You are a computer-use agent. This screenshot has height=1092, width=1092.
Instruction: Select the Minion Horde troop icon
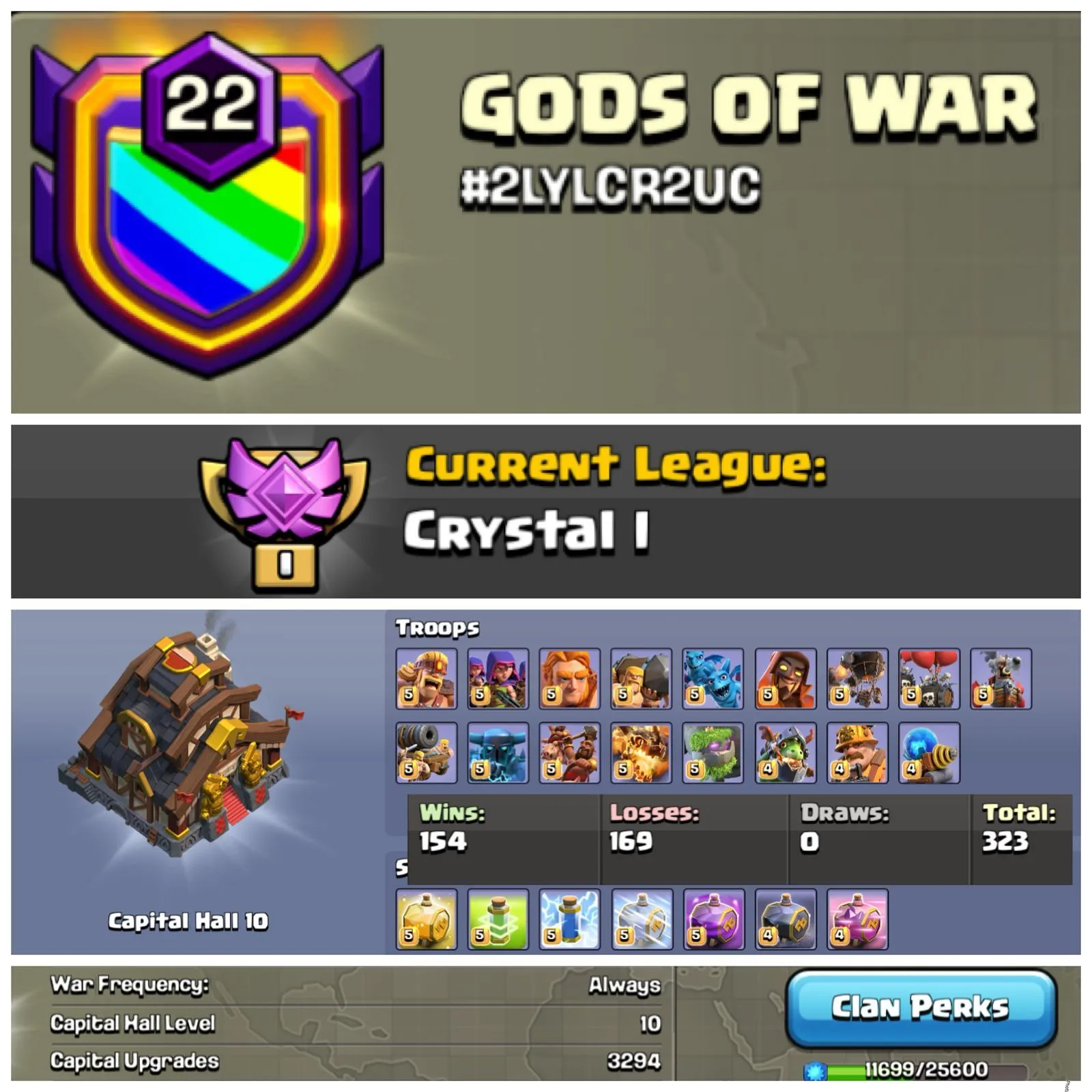pos(713,678)
